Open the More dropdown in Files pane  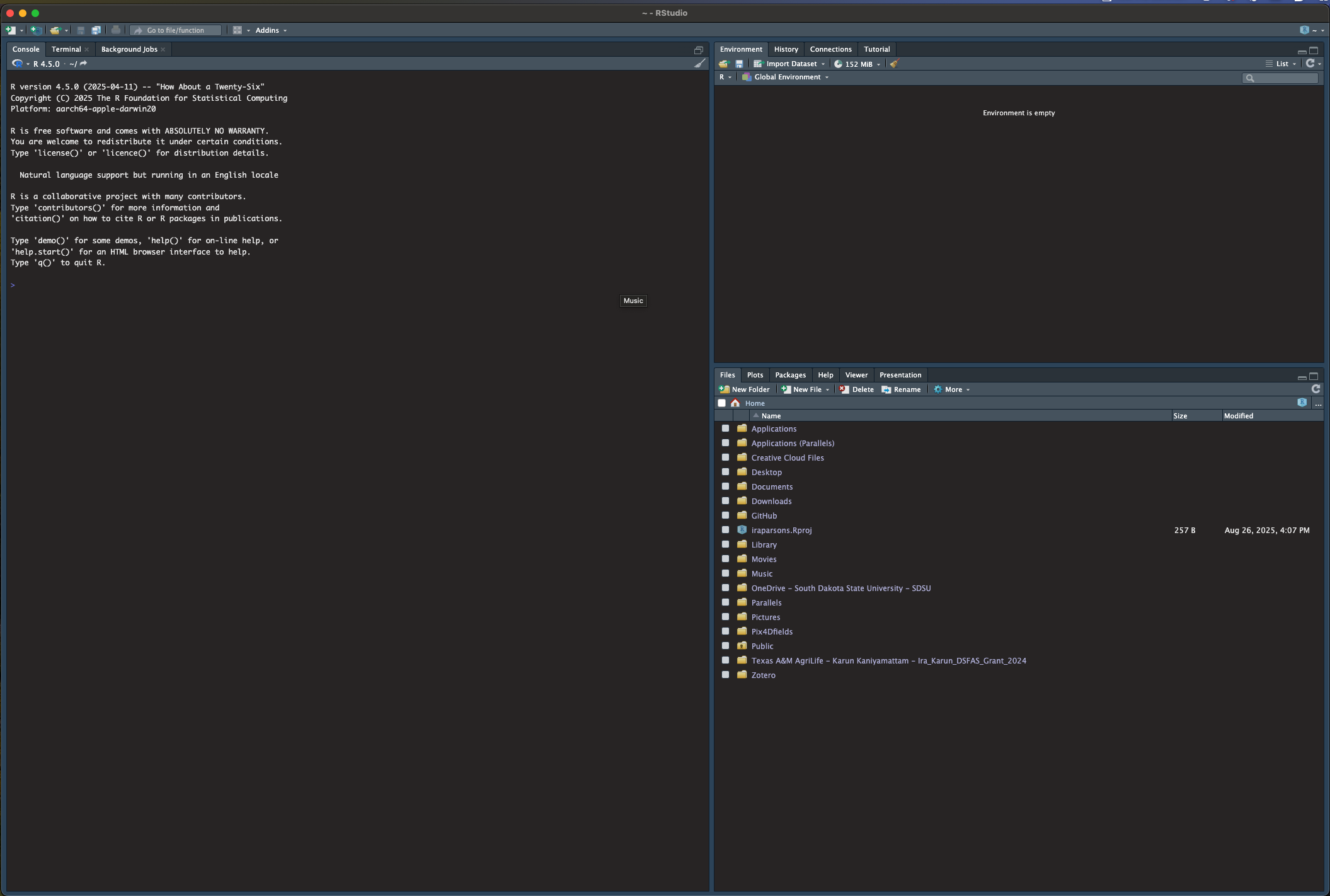coord(951,389)
